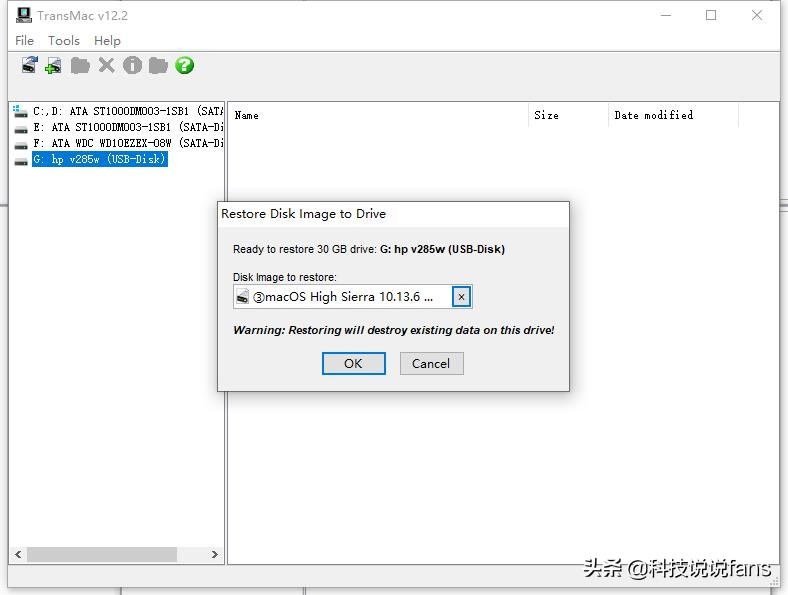Viewport: 788px width, 595px height.
Task: Sort by the Name column header
Action: [x=378, y=115]
